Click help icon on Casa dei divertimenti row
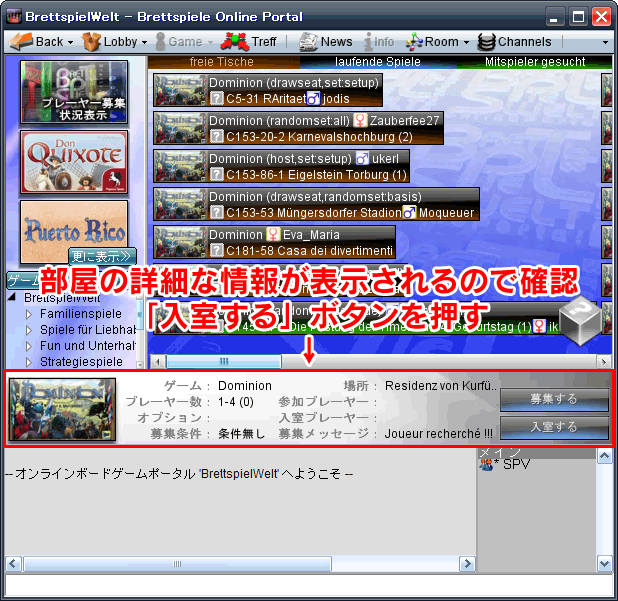The image size is (618, 601). pyautogui.click(x=216, y=250)
